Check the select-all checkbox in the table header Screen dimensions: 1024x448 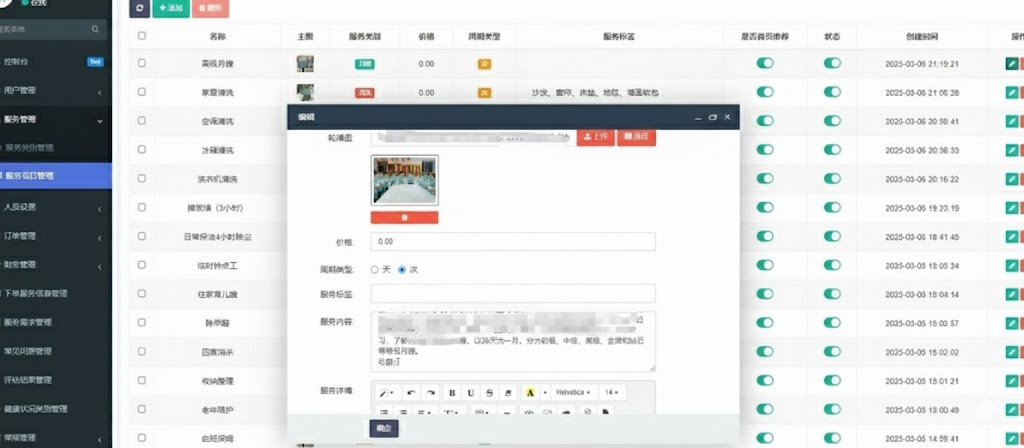(142, 36)
